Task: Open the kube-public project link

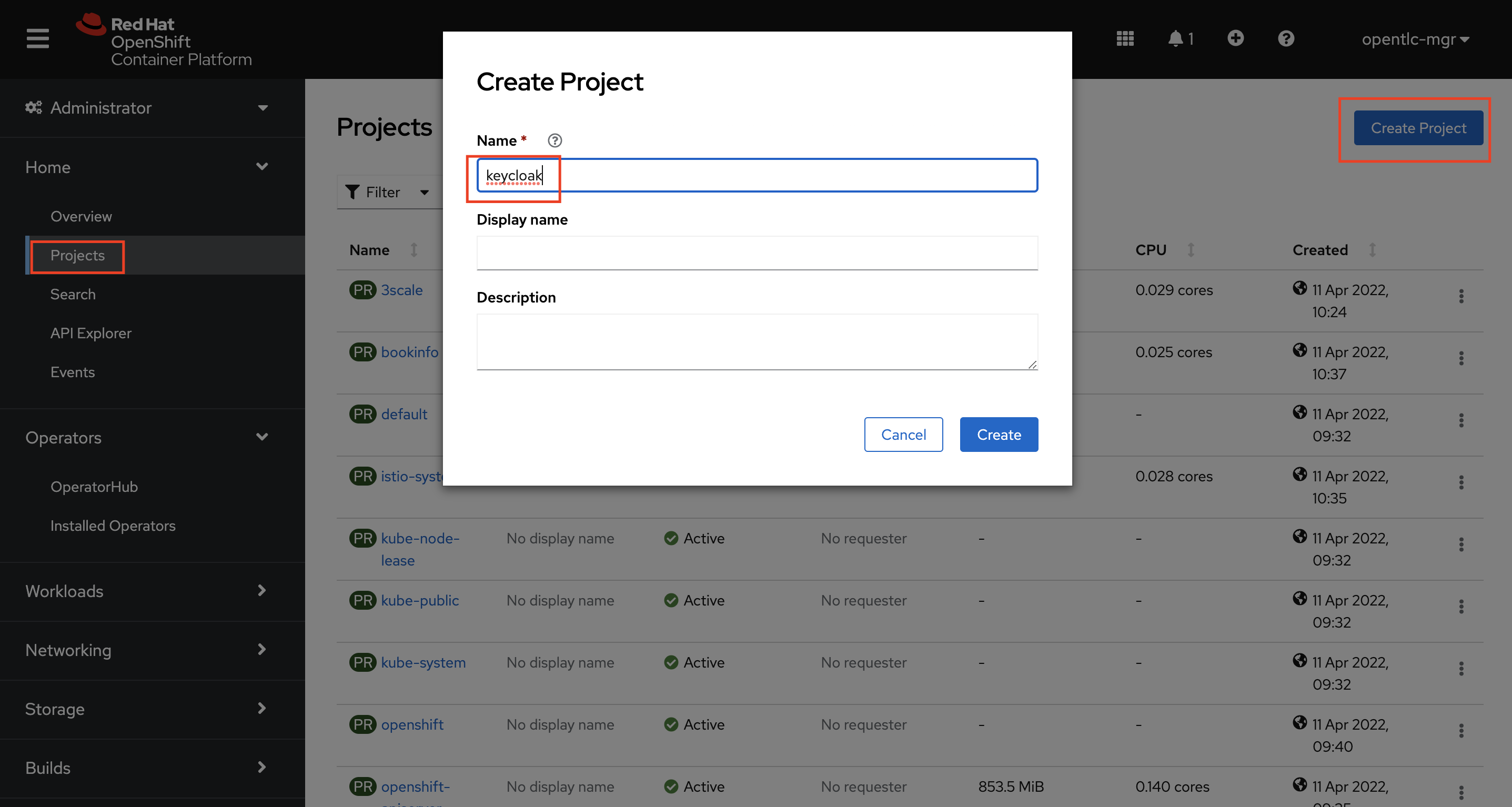Action: (420, 600)
